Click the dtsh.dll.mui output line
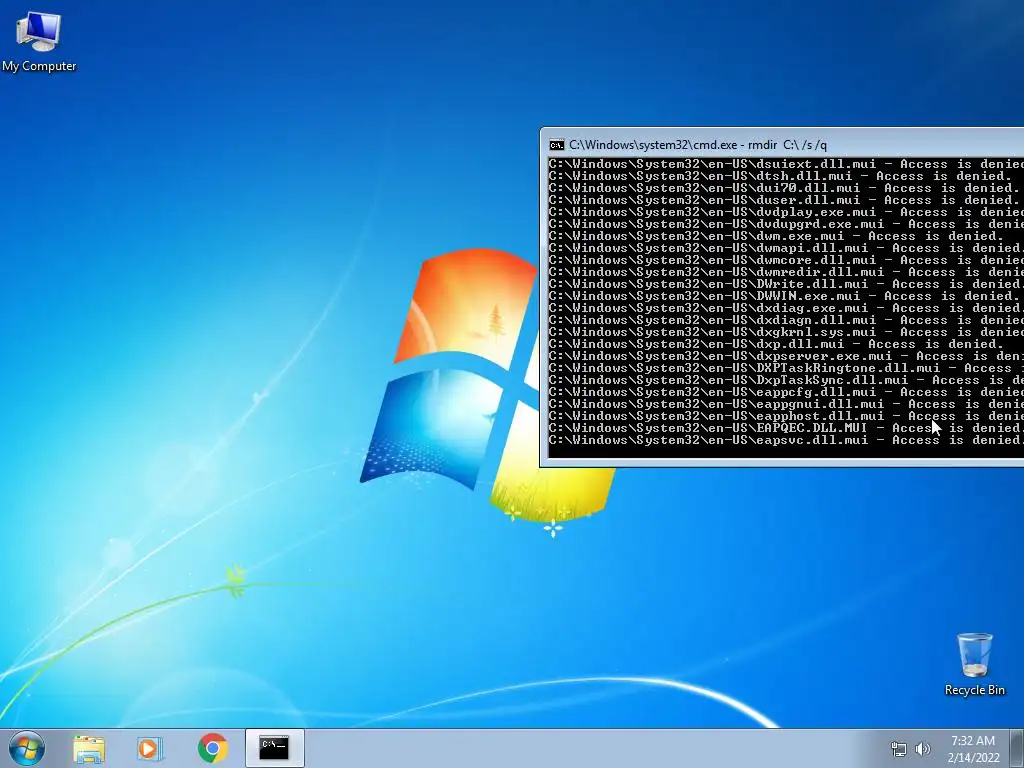Screen dimensions: 1024x768 [780, 176]
